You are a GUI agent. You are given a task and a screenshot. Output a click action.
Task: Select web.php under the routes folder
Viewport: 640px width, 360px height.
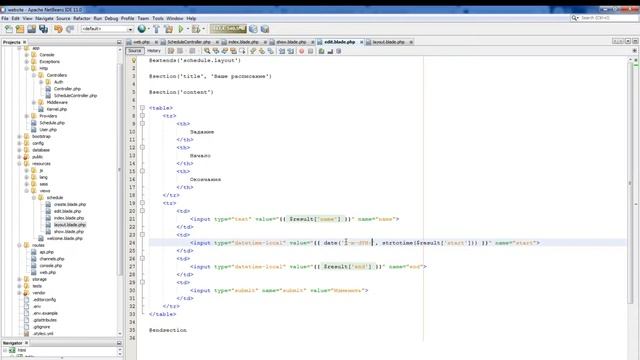[47, 272]
